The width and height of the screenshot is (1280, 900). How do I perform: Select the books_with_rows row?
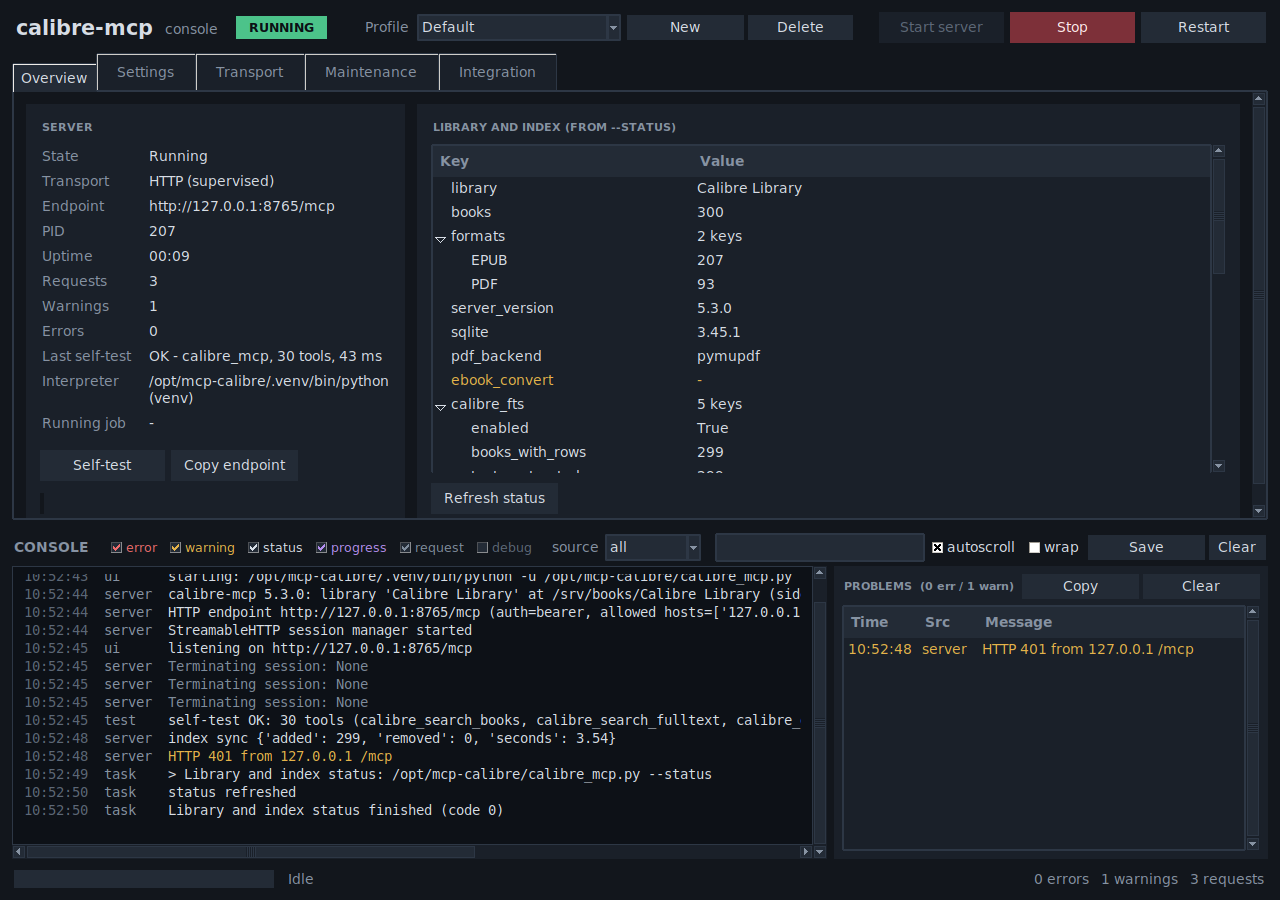tap(821, 452)
